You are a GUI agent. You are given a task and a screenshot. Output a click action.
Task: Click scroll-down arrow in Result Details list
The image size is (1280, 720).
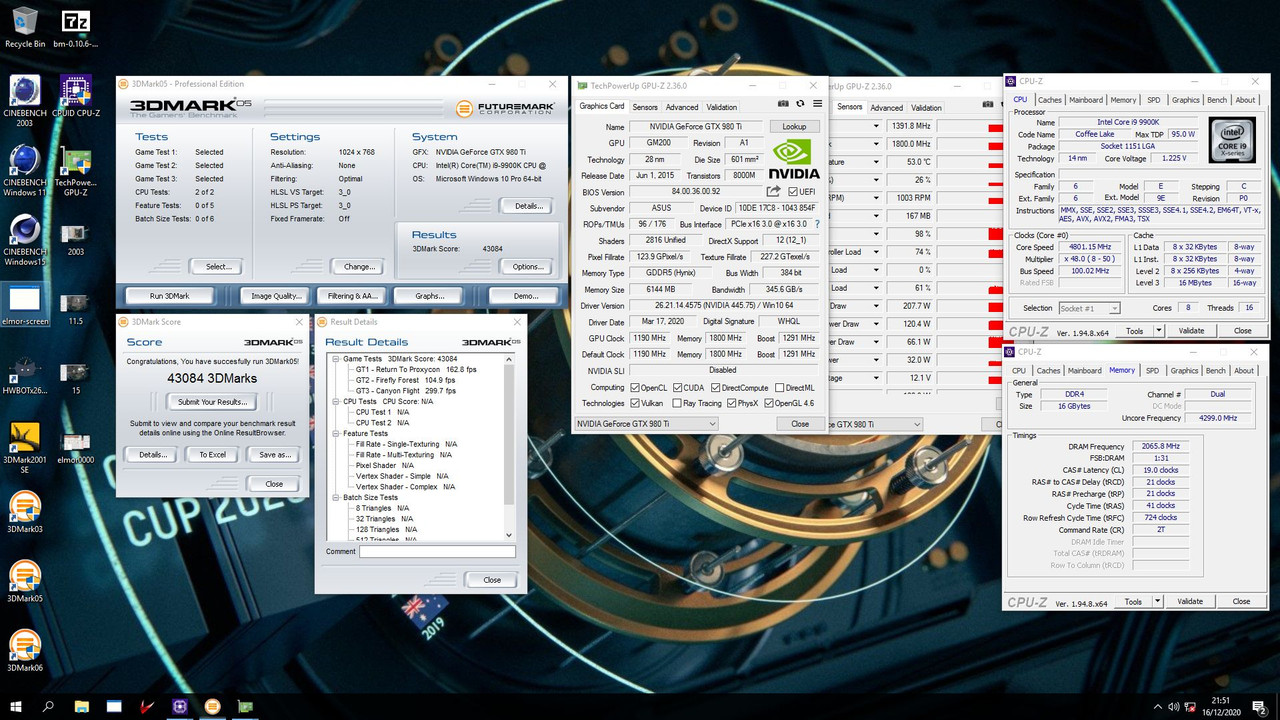click(x=510, y=535)
